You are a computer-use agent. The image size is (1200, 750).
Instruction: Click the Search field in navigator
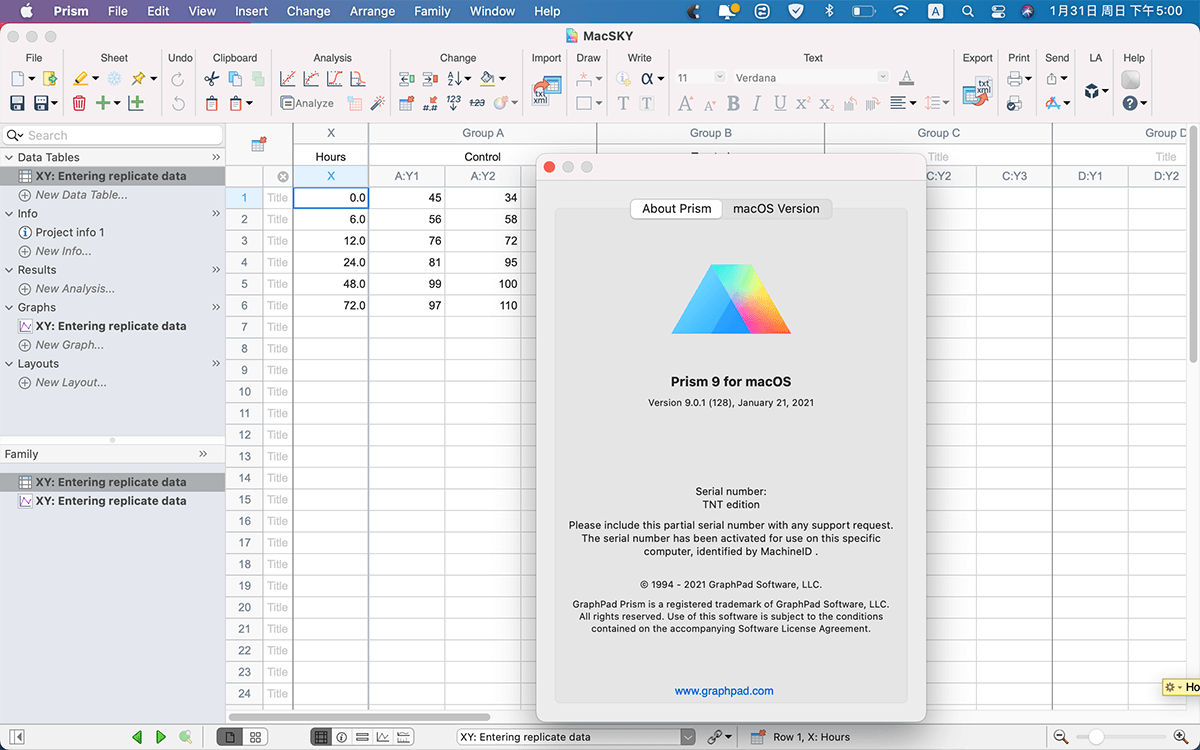click(x=113, y=135)
